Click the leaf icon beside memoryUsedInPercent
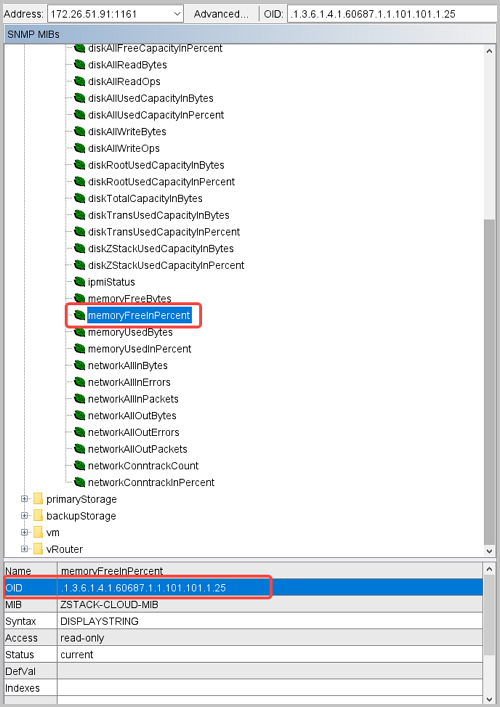The image size is (500, 707). point(79,349)
